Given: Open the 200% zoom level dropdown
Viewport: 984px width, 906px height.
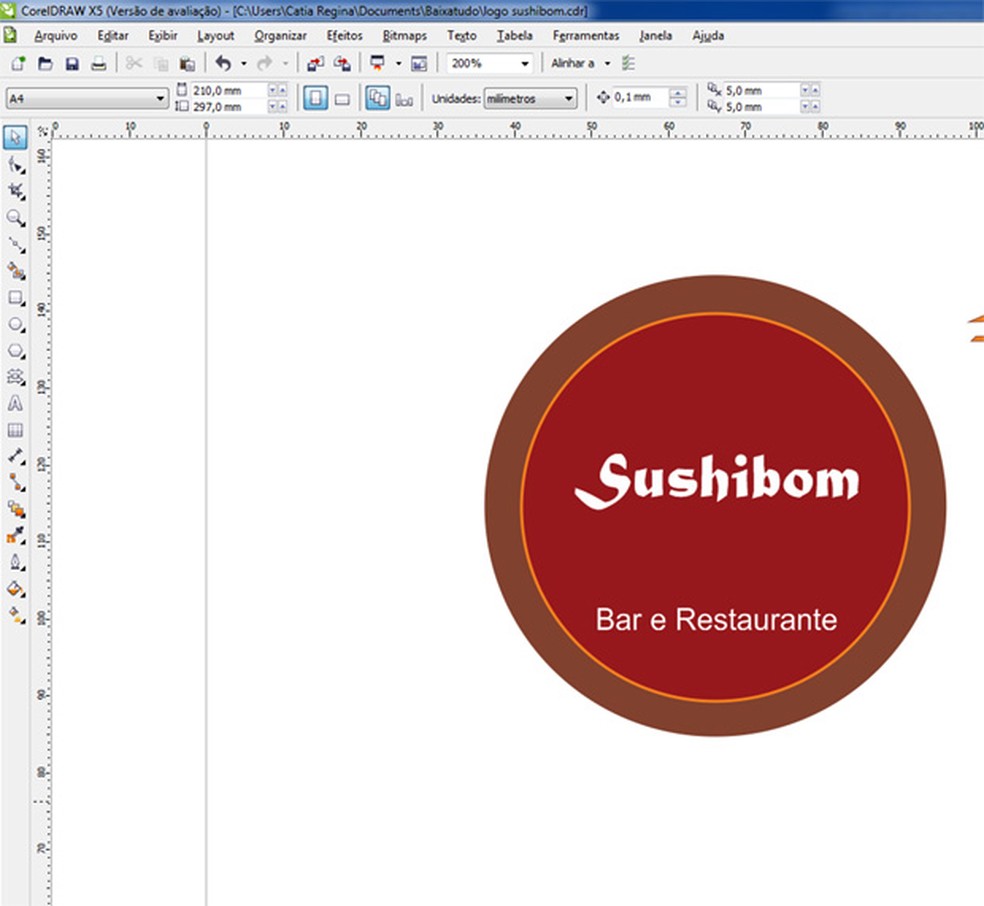Looking at the screenshot, I should 524,63.
